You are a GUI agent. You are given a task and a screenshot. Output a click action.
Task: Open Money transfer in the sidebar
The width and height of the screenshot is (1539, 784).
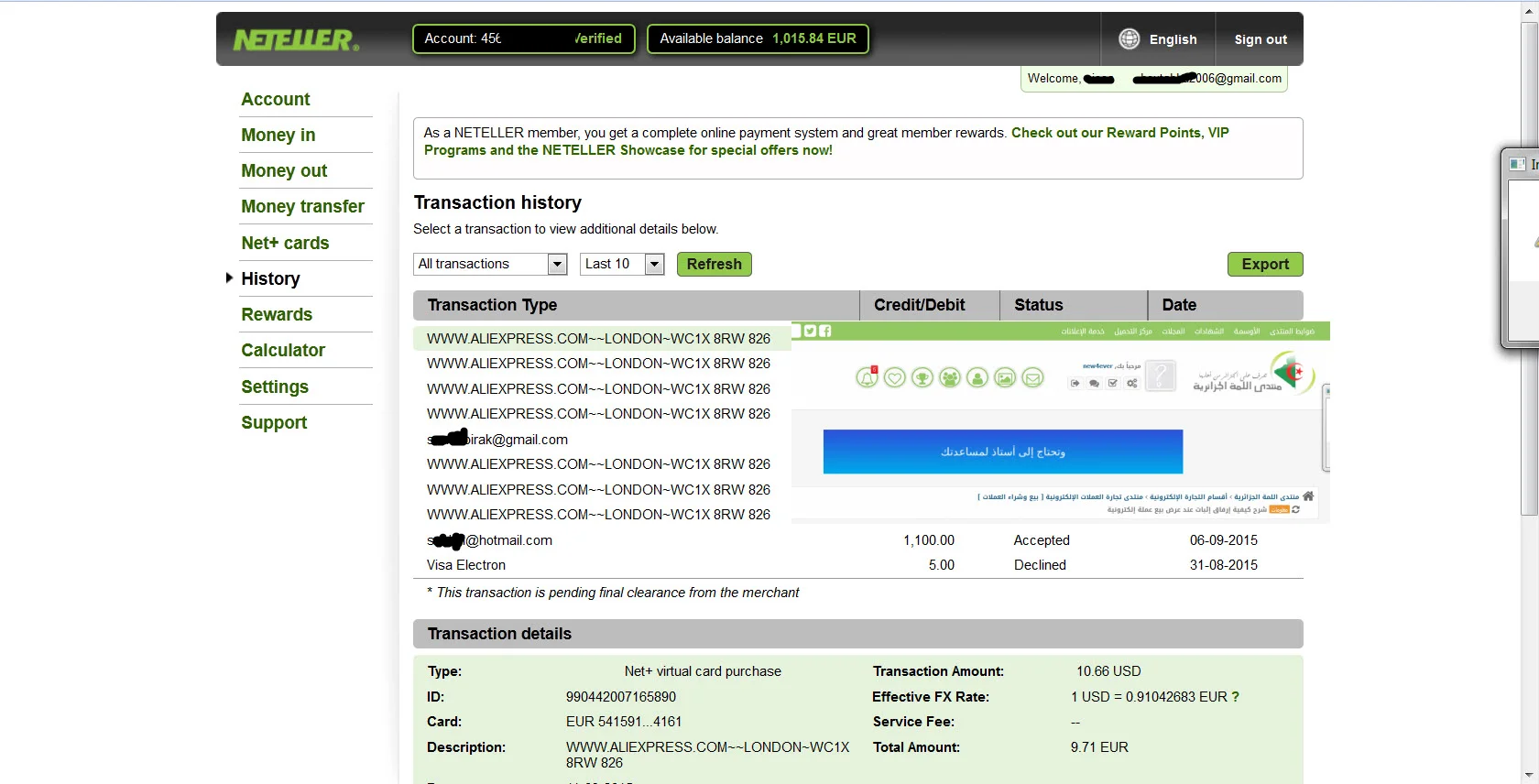click(x=302, y=206)
